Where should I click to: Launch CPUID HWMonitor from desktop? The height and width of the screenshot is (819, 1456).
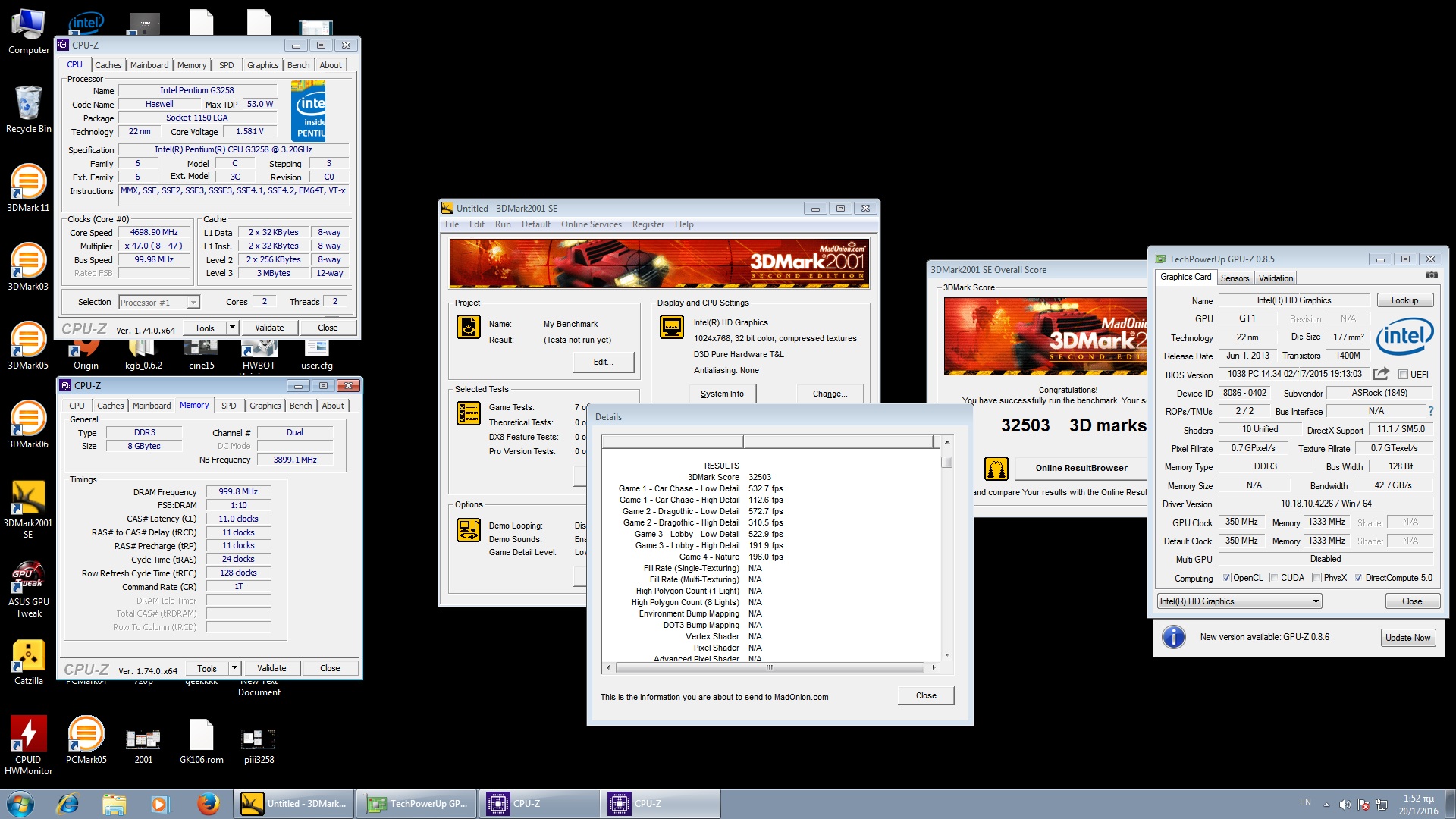(28, 745)
